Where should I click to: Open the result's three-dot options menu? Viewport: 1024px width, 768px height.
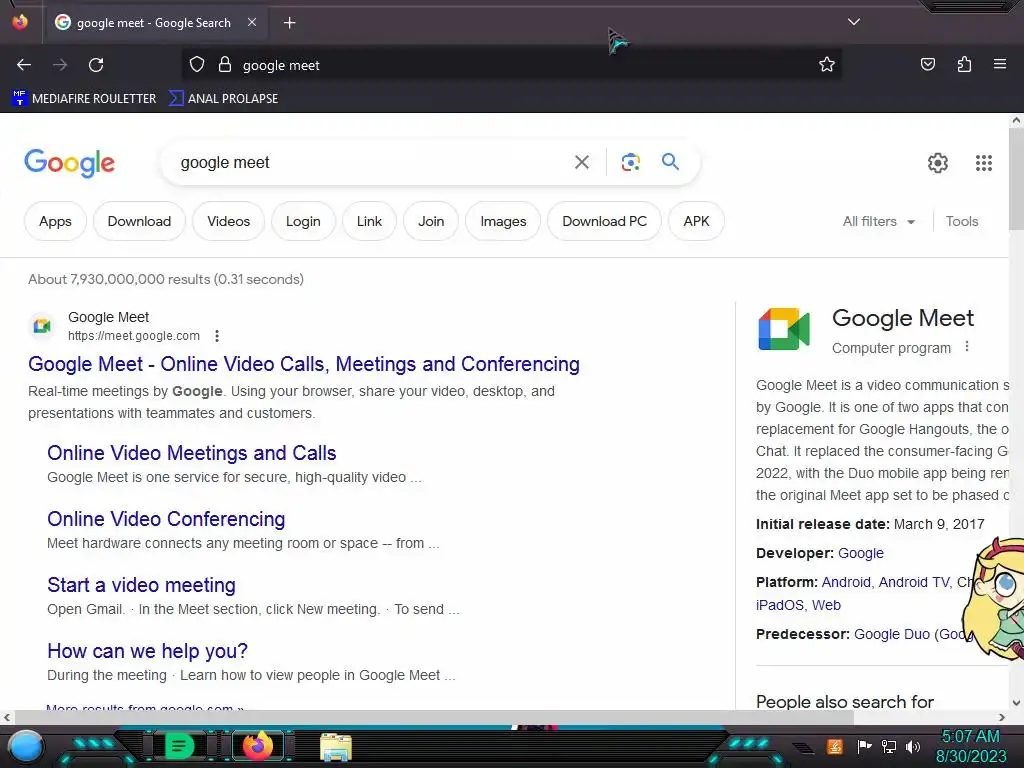(217, 336)
